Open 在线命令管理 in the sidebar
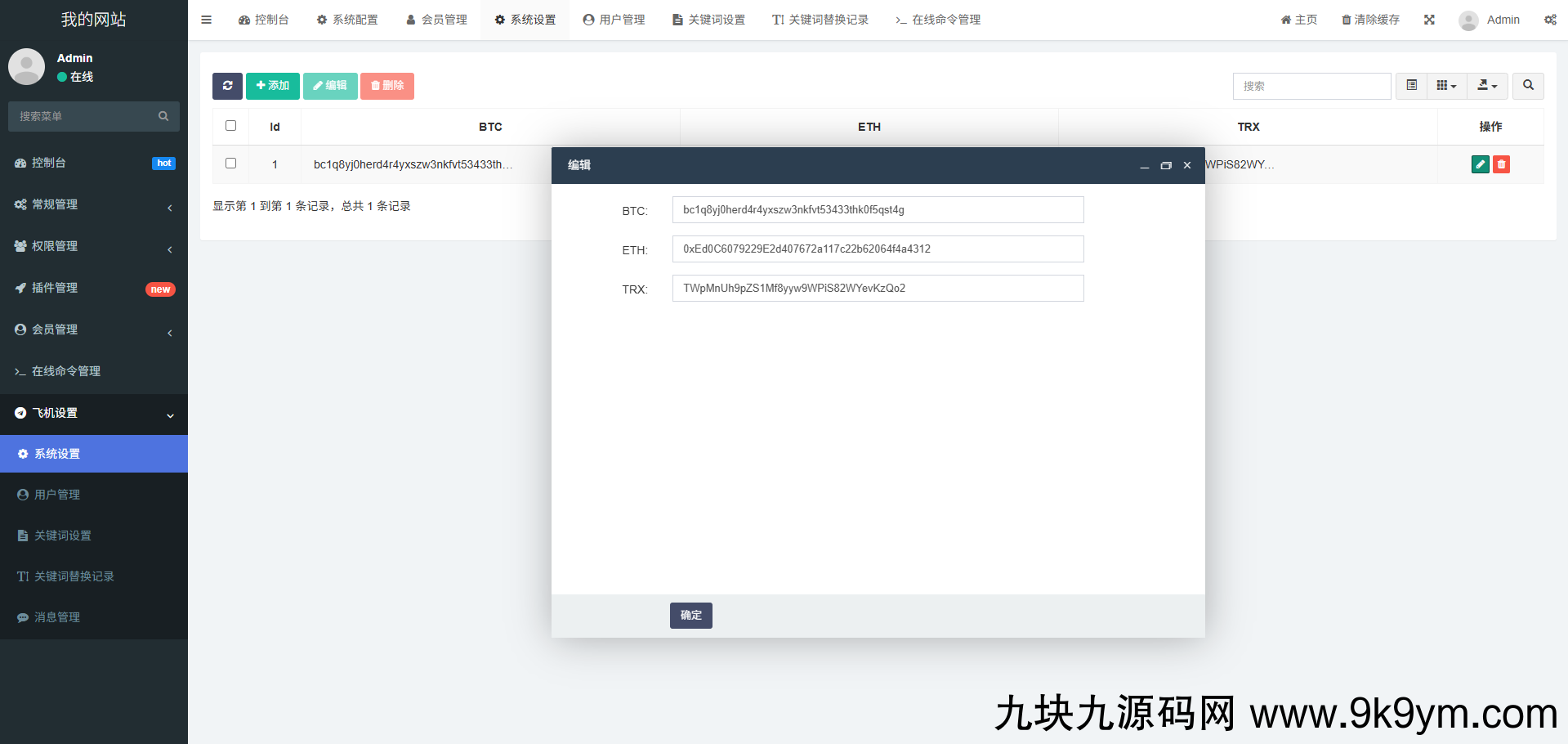The height and width of the screenshot is (744, 1568). [94, 371]
